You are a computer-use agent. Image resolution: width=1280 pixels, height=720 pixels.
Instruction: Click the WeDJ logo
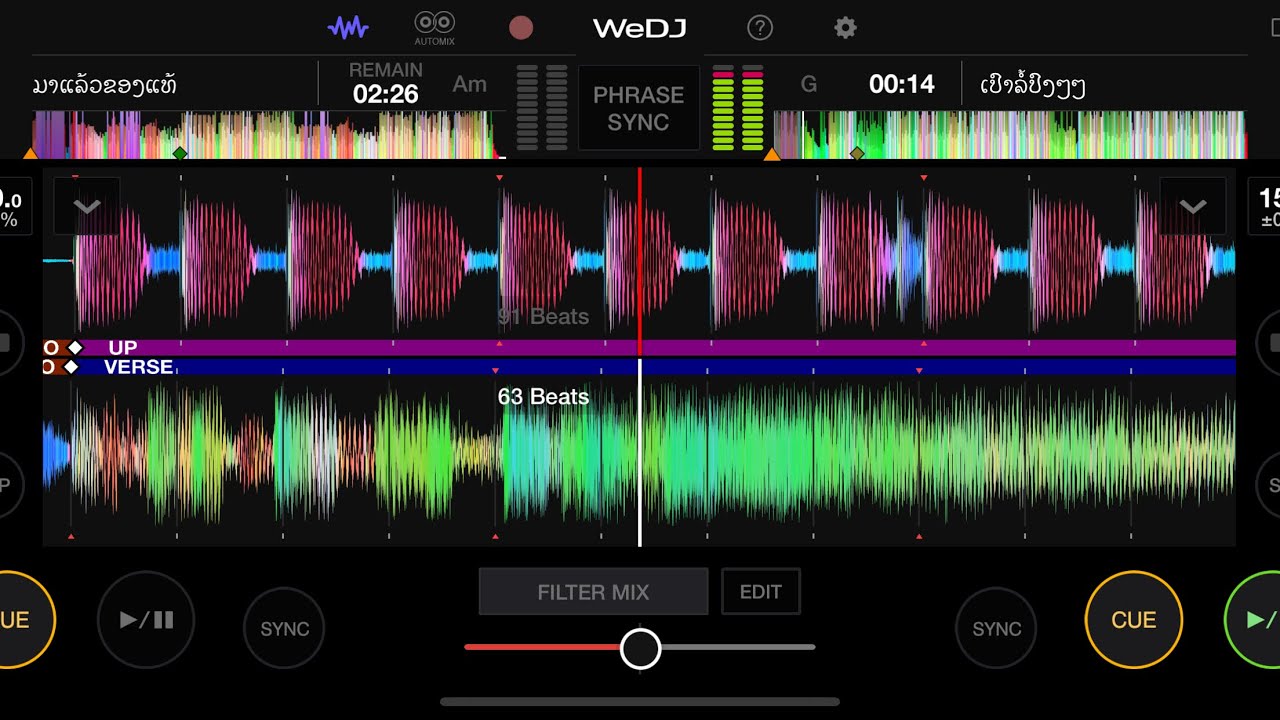coord(640,28)
